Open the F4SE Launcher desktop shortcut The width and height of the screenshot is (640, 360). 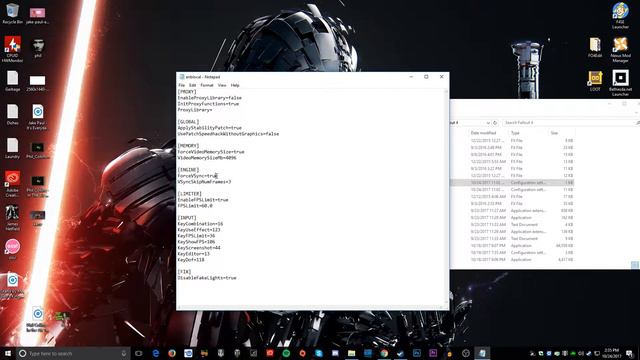(620, 16)
